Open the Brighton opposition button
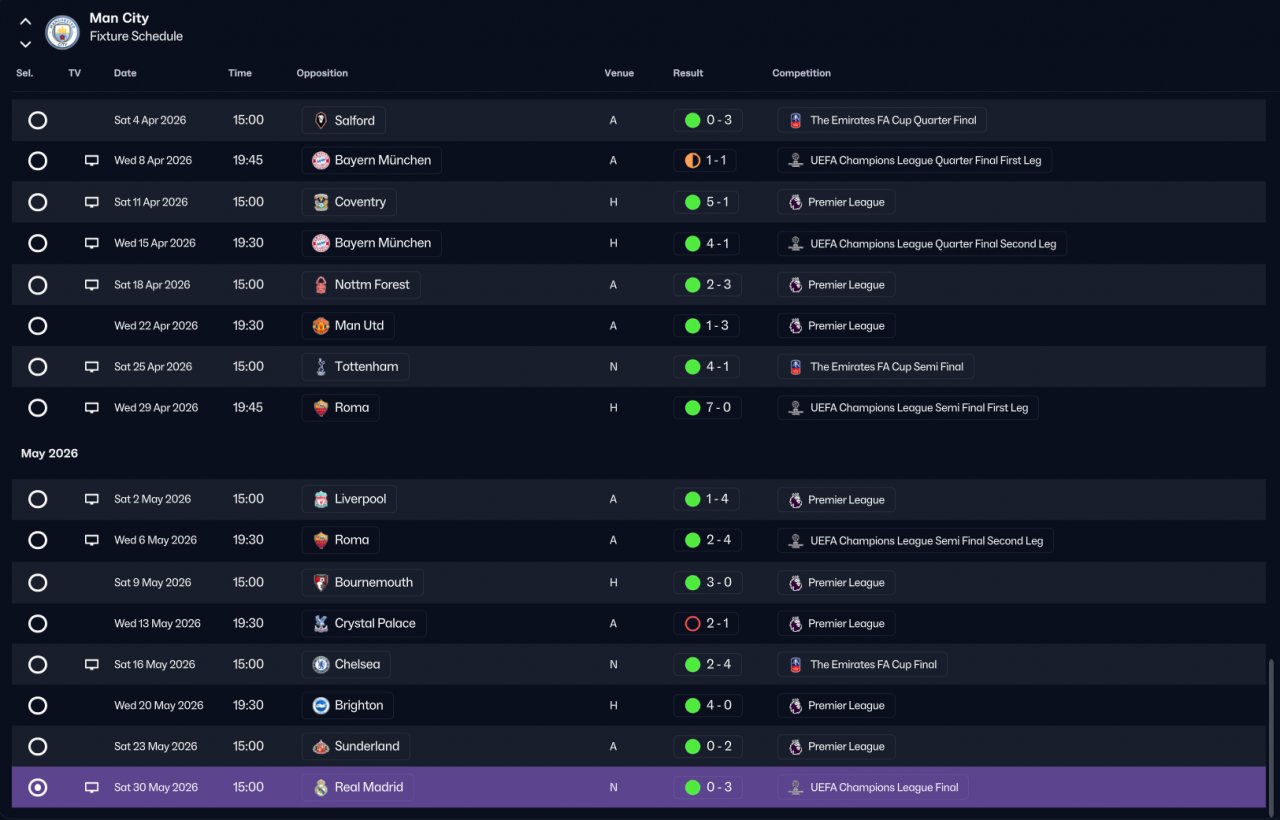 (x=347, y=706)
